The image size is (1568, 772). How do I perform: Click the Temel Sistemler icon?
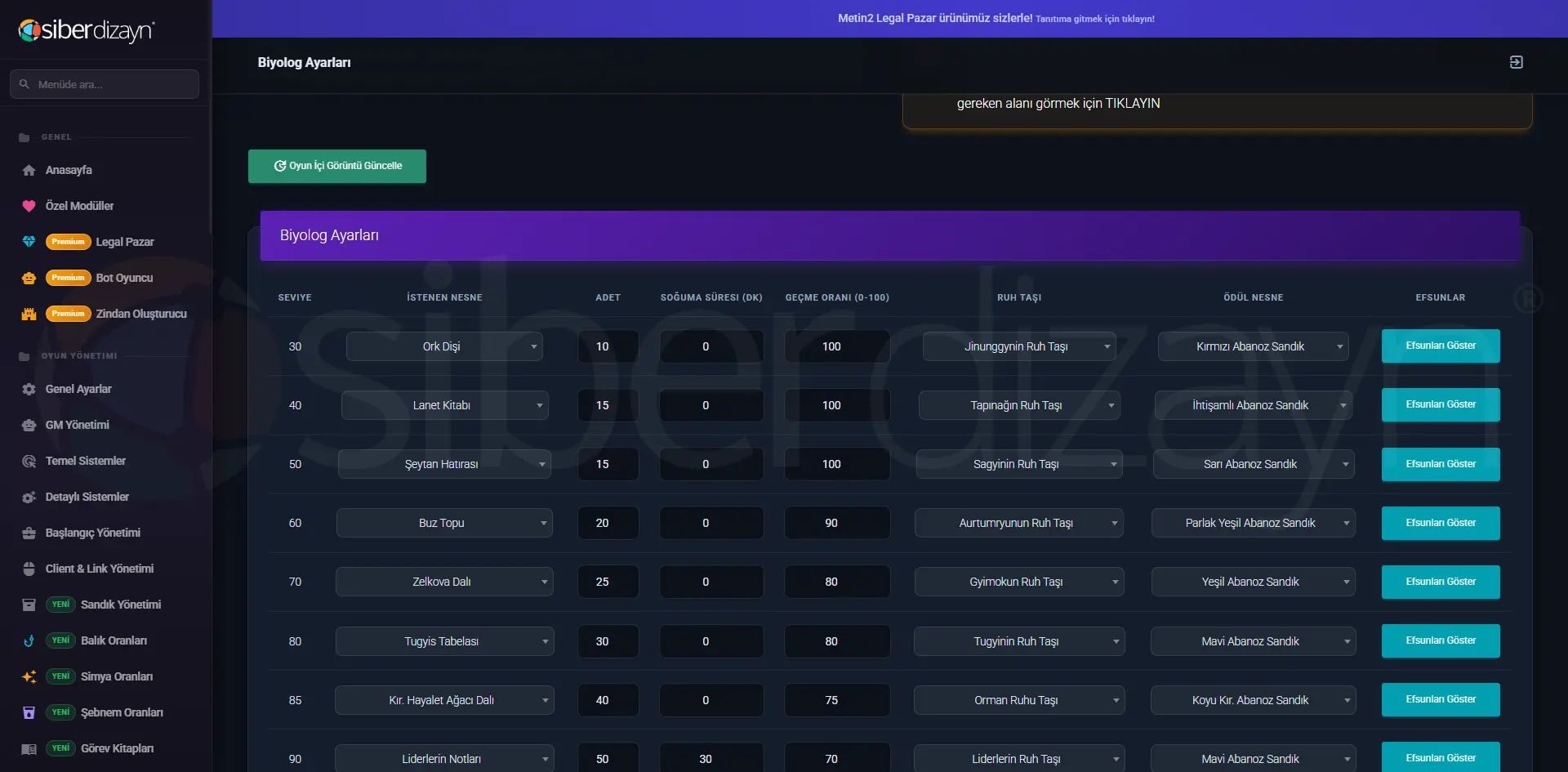click(29, 461)
